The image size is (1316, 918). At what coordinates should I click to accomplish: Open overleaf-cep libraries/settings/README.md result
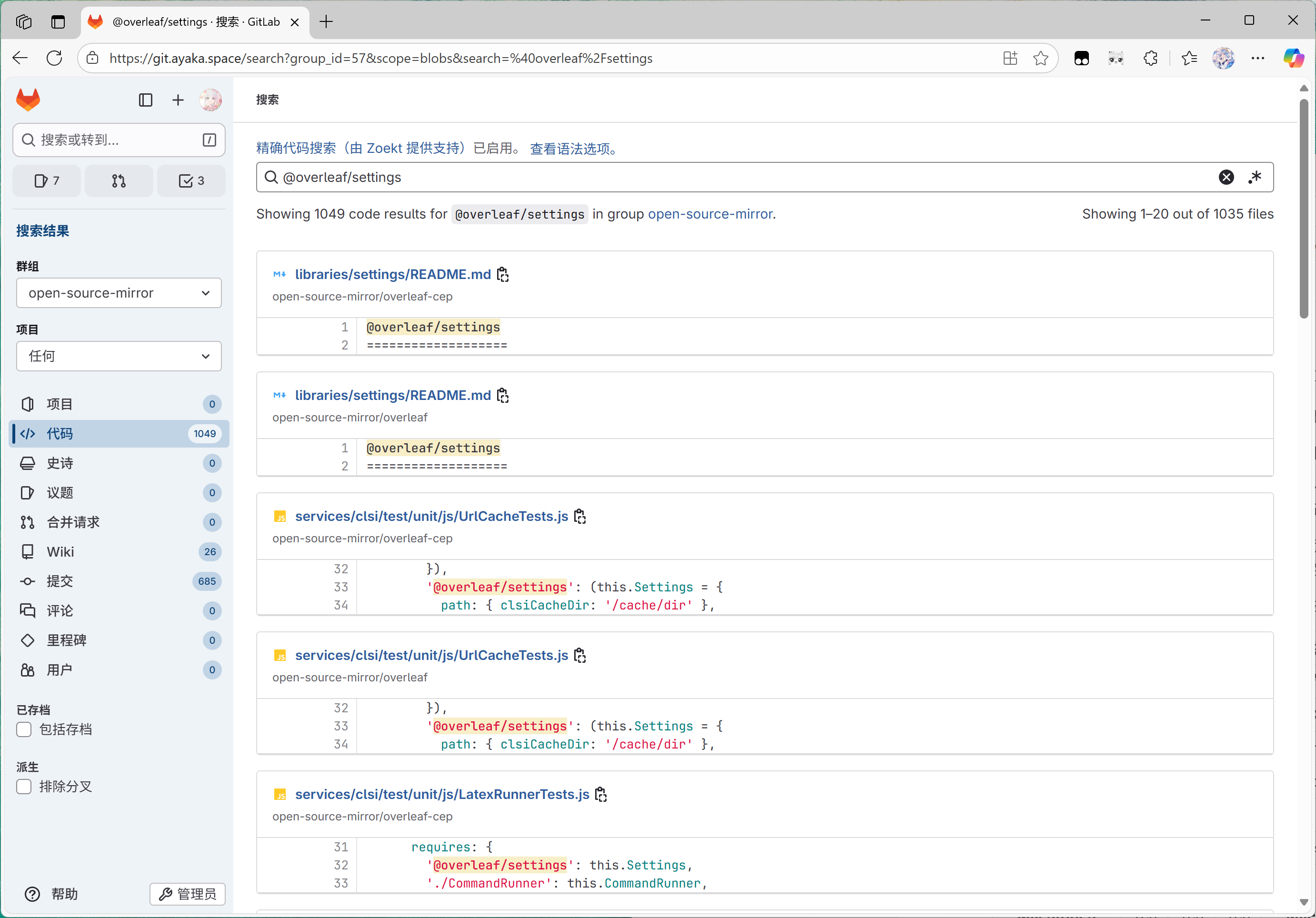pos(393,274)
